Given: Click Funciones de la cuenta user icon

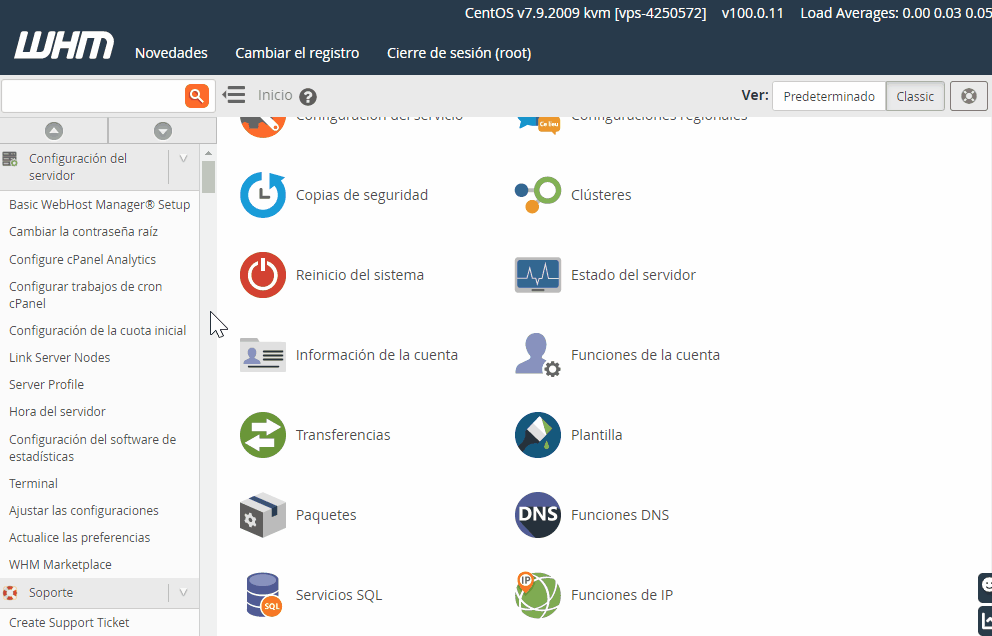Looking at the screenshot, I should click(538, 355).
